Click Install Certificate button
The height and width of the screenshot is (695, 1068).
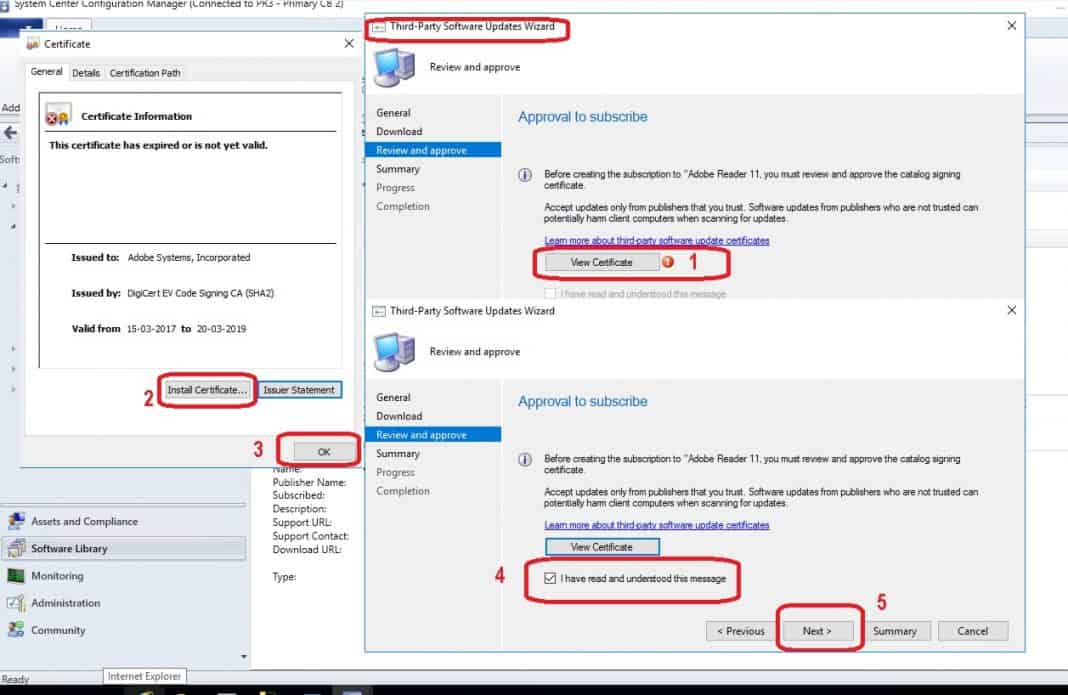tap(207, 390)
